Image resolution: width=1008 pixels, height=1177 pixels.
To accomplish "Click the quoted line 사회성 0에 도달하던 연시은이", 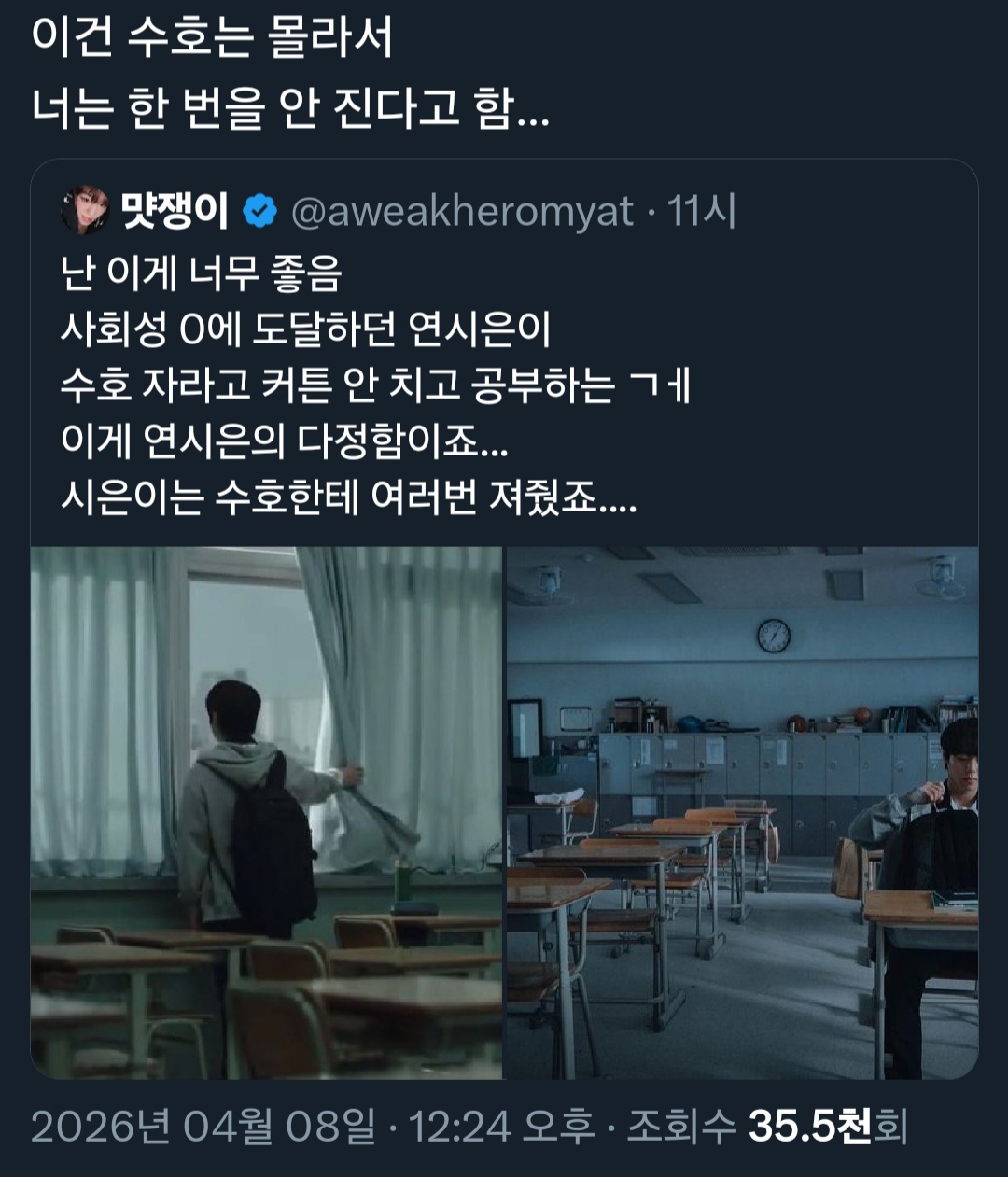I will tap(306, 329).
